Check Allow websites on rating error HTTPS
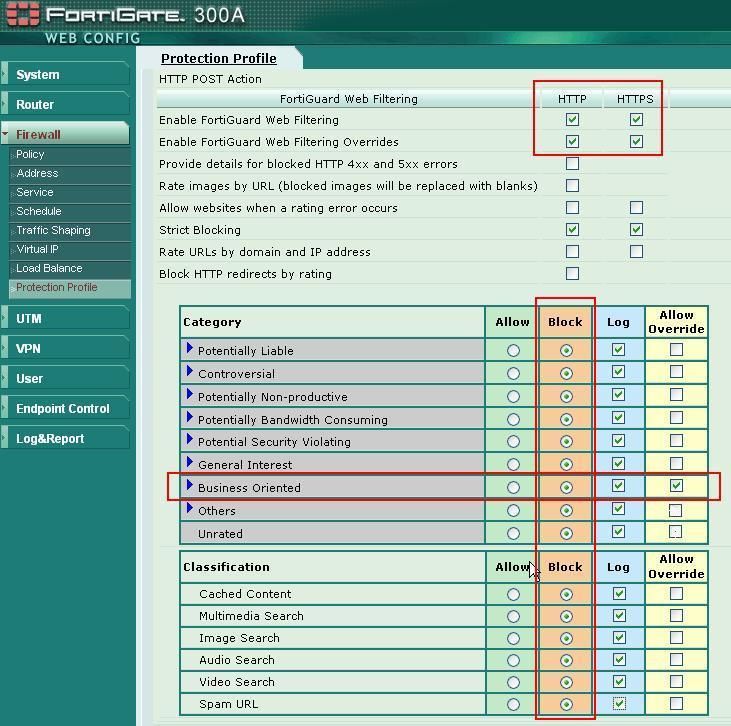 636,207
